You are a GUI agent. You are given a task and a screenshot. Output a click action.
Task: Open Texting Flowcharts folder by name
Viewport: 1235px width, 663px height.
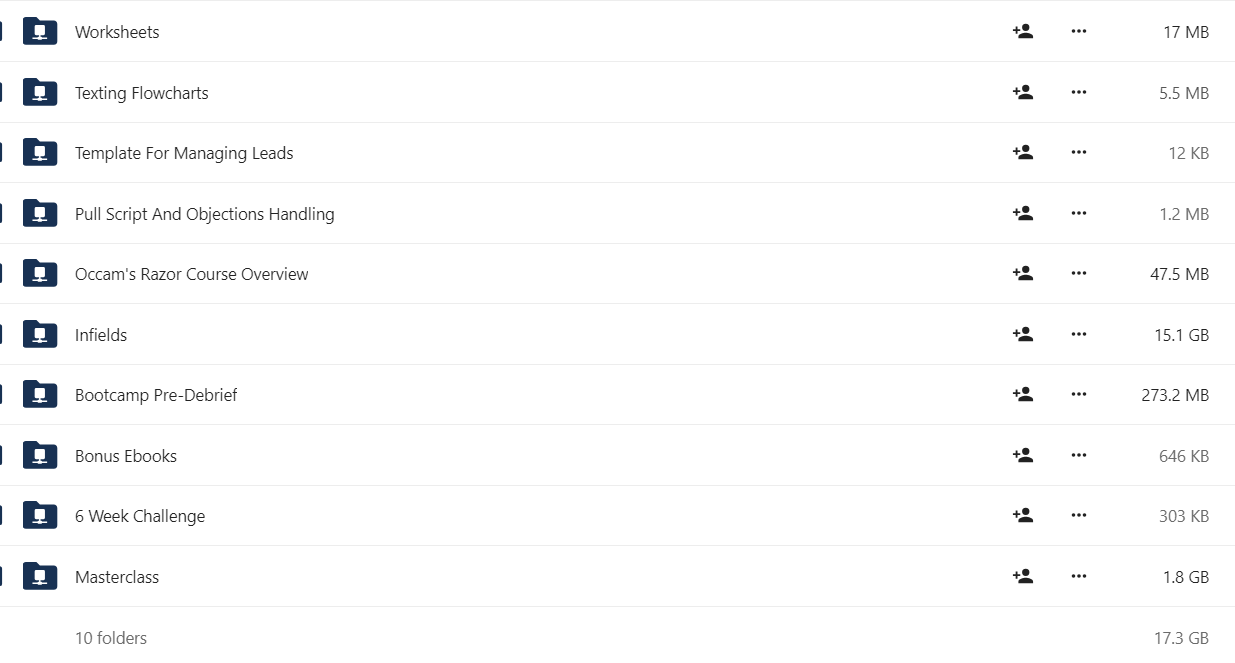pos(142,93)
